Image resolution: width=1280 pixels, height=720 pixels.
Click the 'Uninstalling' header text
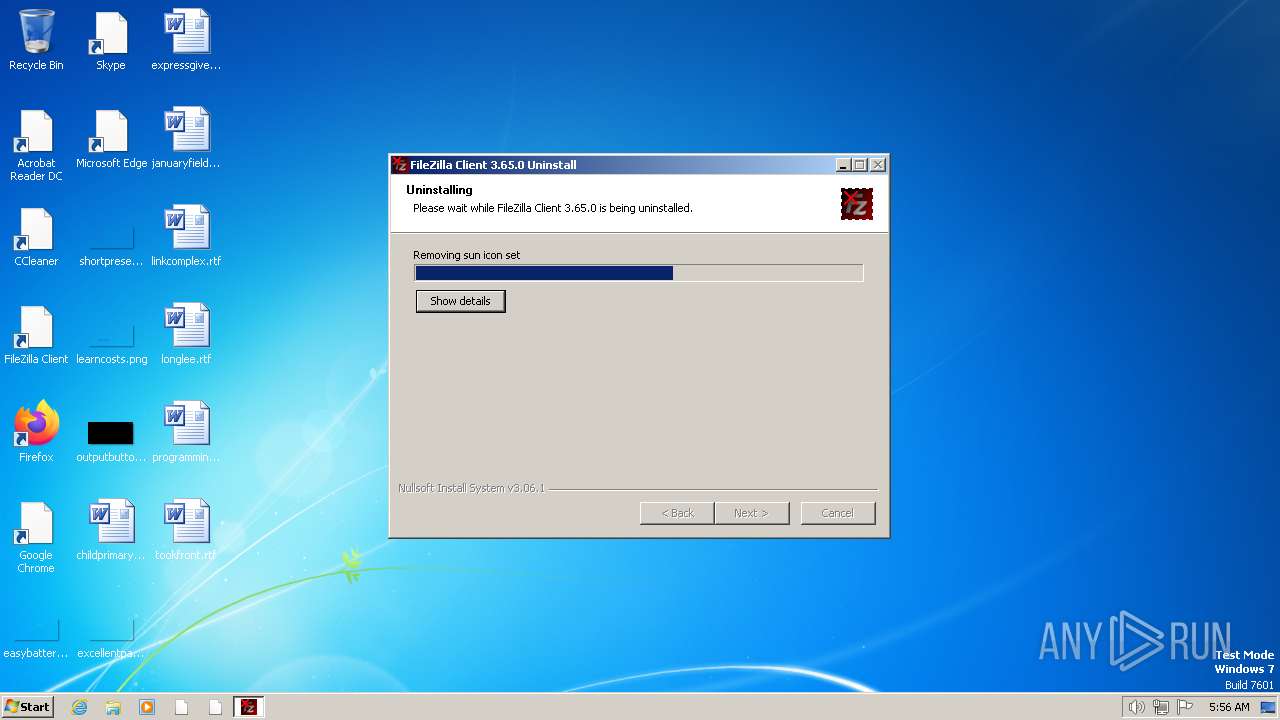pos(439,190)
